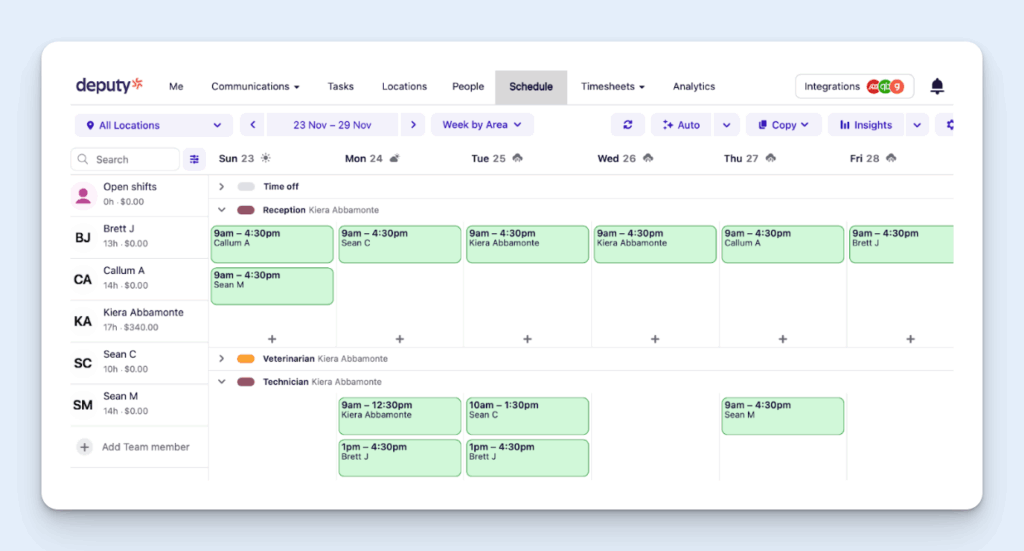Image resolution: width=1024 pixels, height=551 pixels.
Task: Click the Time off grey color pill
Action: click(246, 187)
